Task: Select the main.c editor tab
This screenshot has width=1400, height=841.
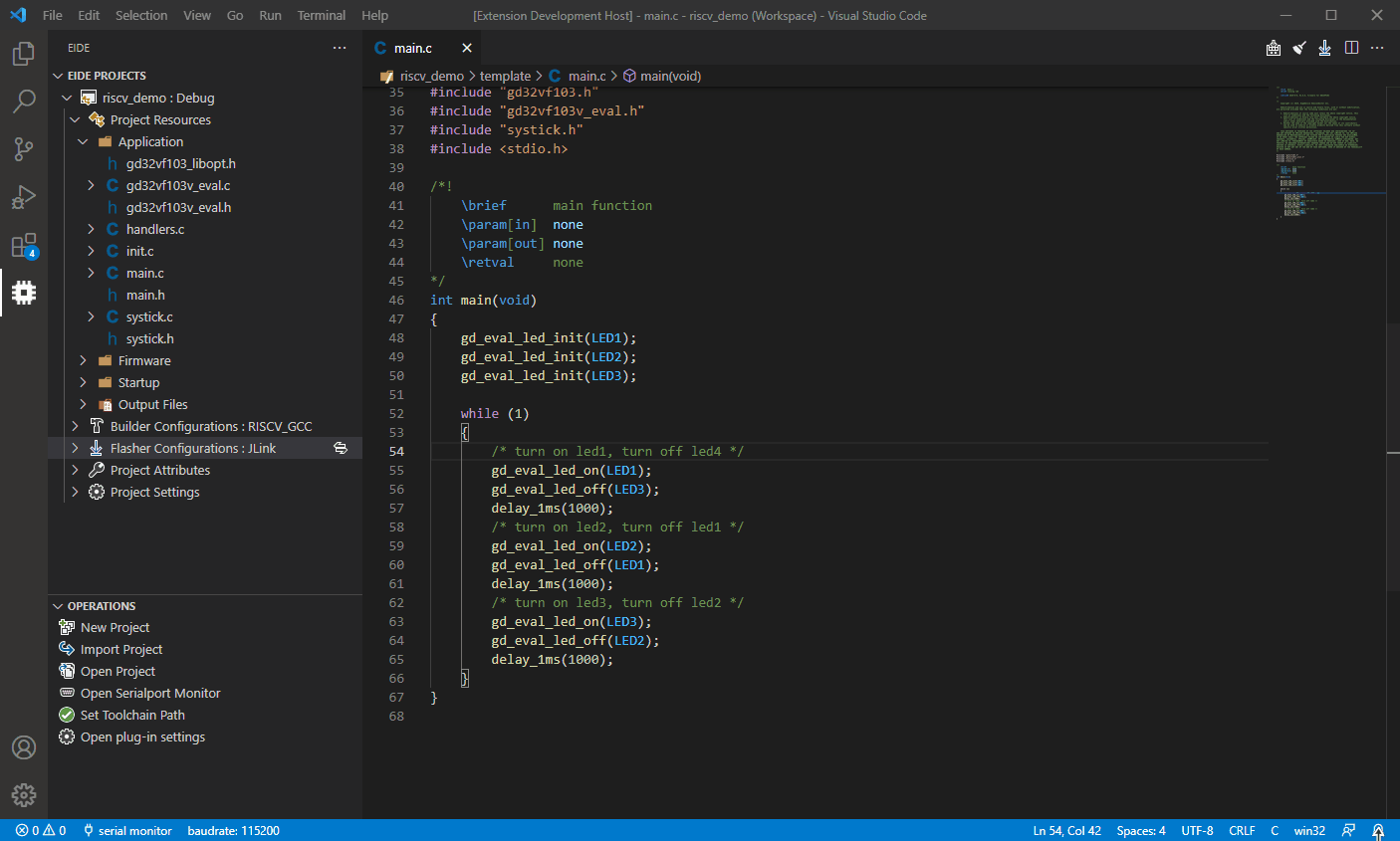Action: click(x=412, y=48)
